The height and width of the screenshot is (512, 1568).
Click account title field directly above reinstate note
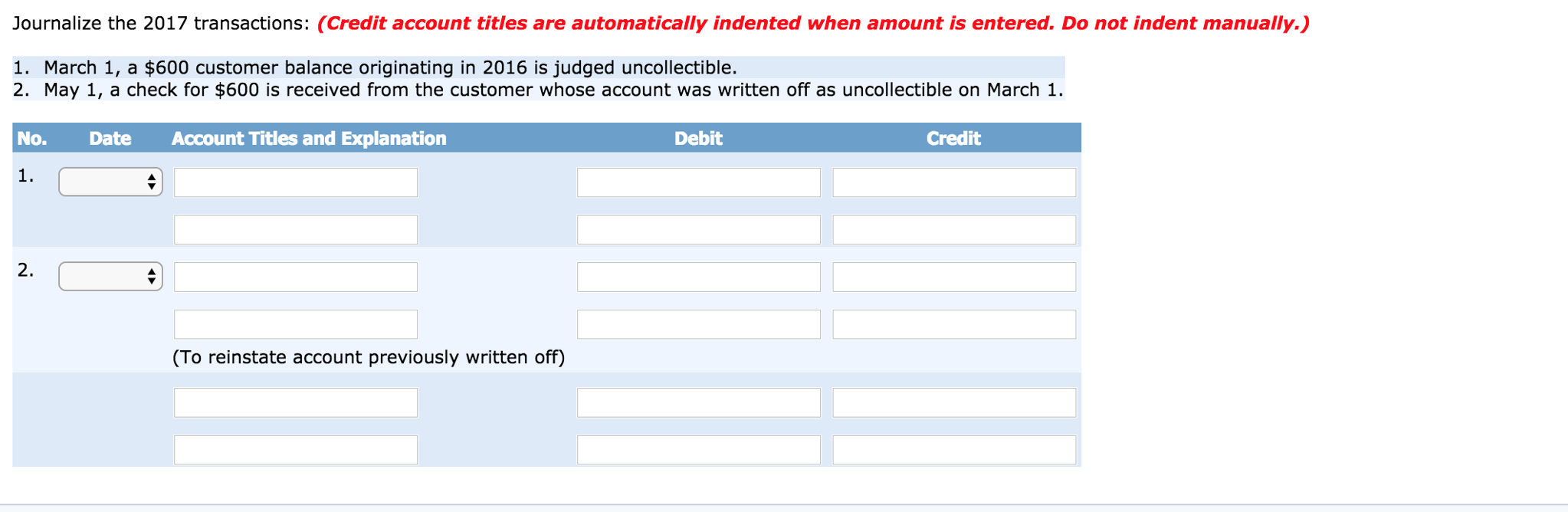[x=296, y=324]
